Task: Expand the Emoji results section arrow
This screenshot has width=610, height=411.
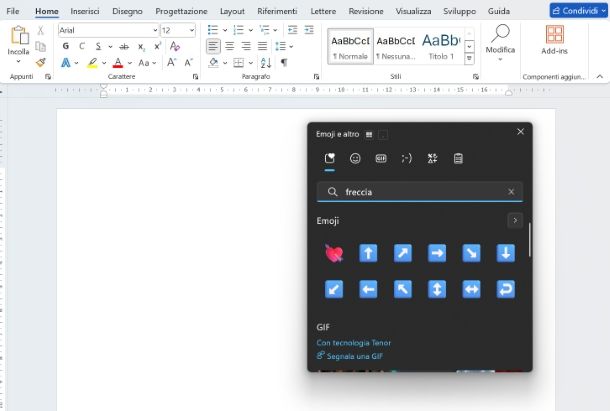Action: pos(515,220)
